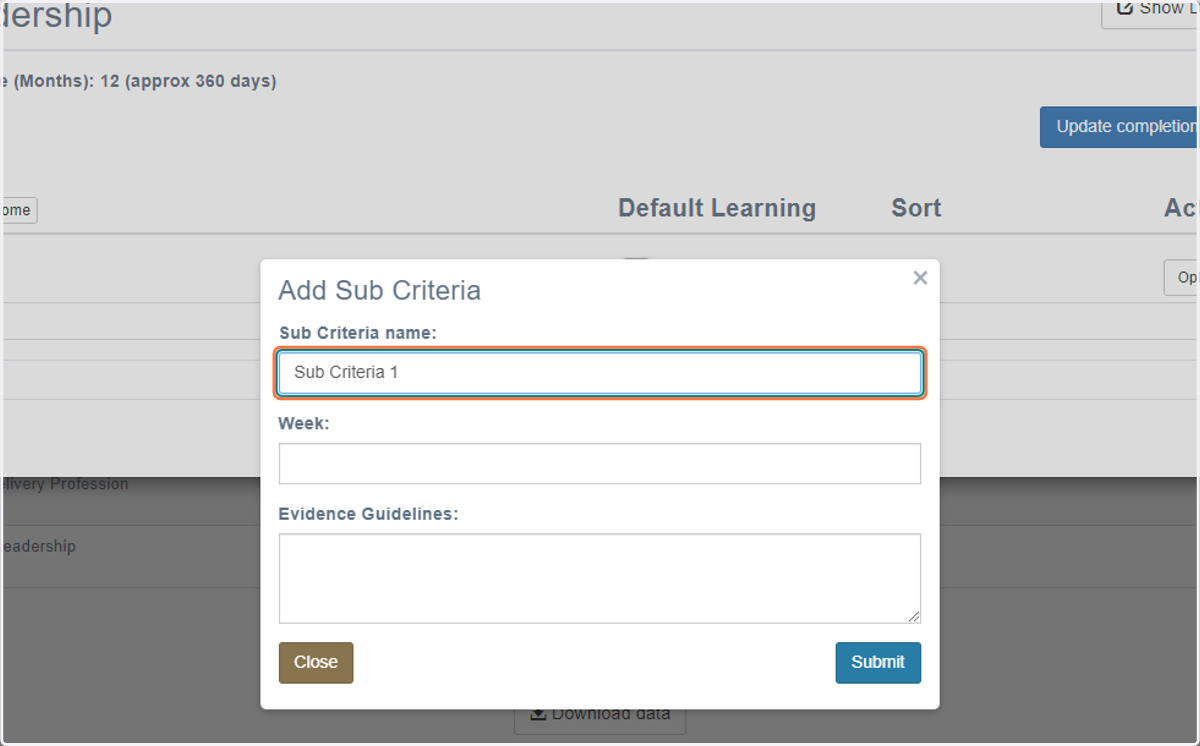Click the 'Evidence Guidelines:' label
The image size is (1200, 746).
click(368, 514)
